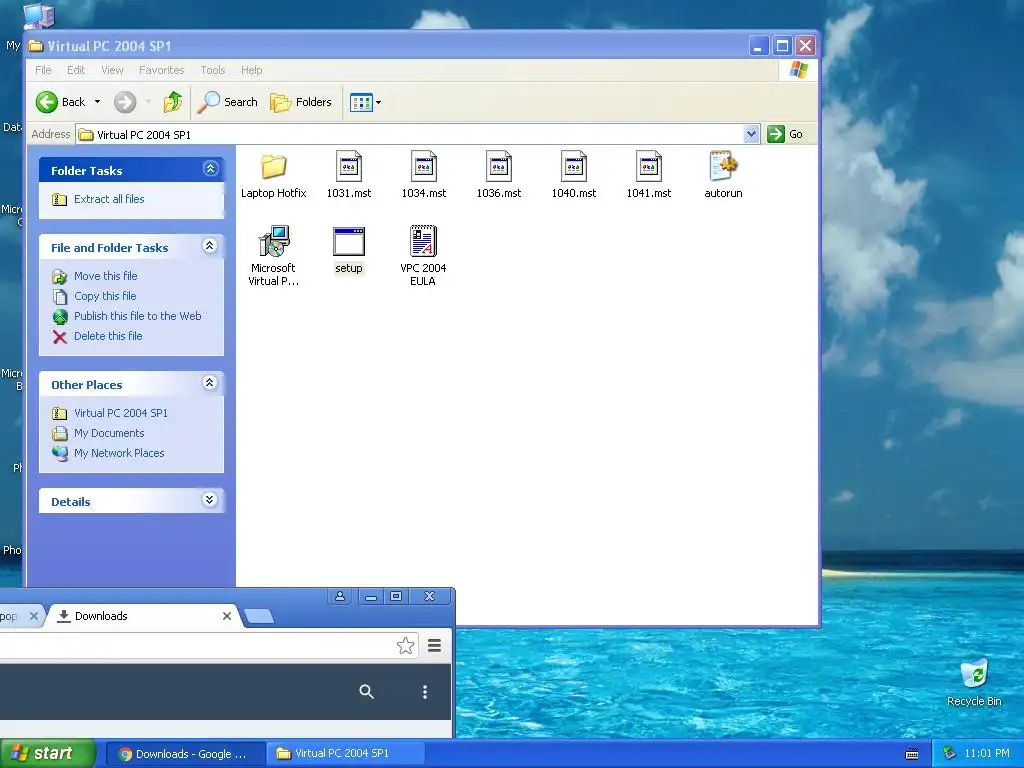Click Move this file link
The width and height of the screenshot is (1024, 768).
105,276
